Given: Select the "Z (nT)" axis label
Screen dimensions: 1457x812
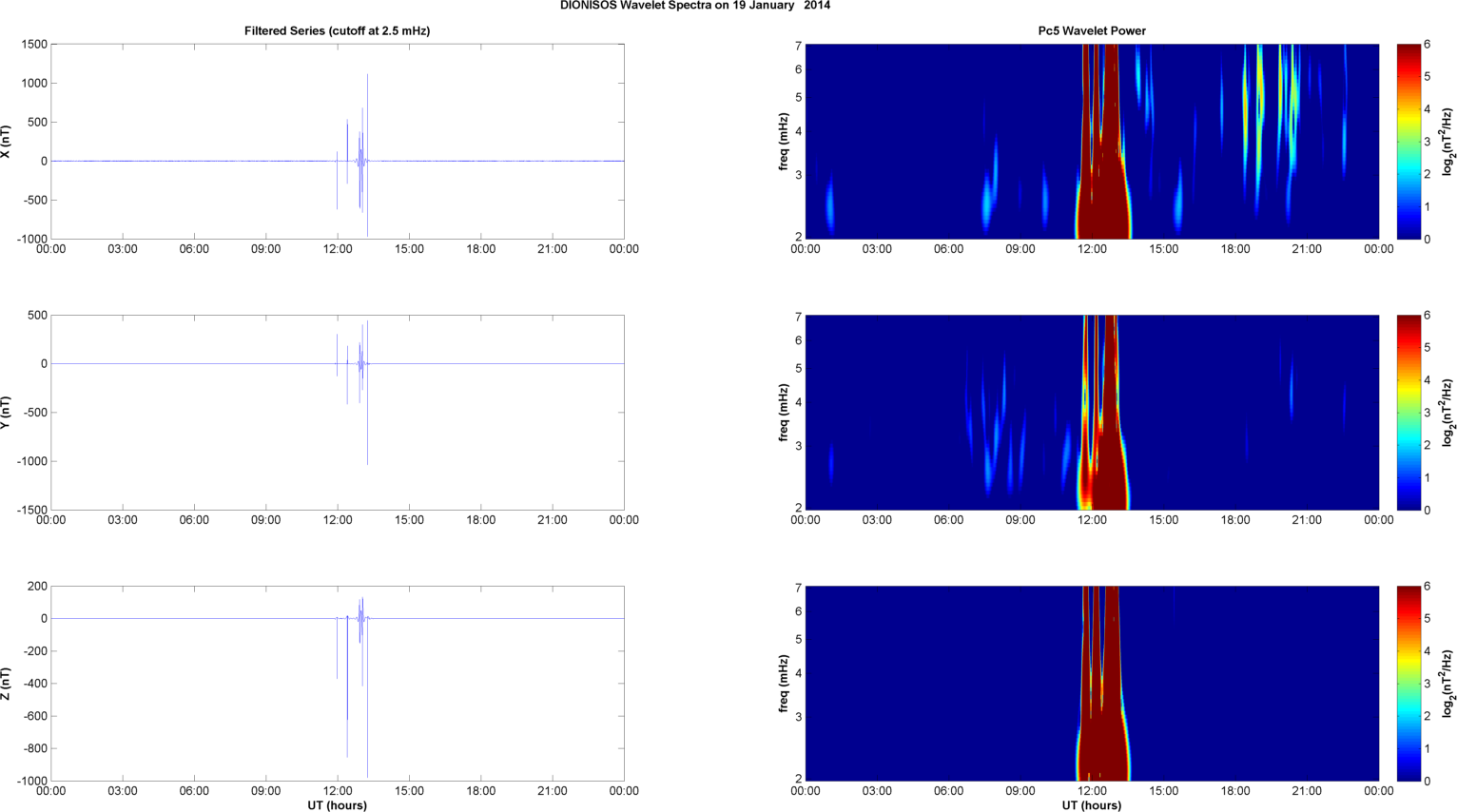Looking at the screenshot, I should coord(6,684).
